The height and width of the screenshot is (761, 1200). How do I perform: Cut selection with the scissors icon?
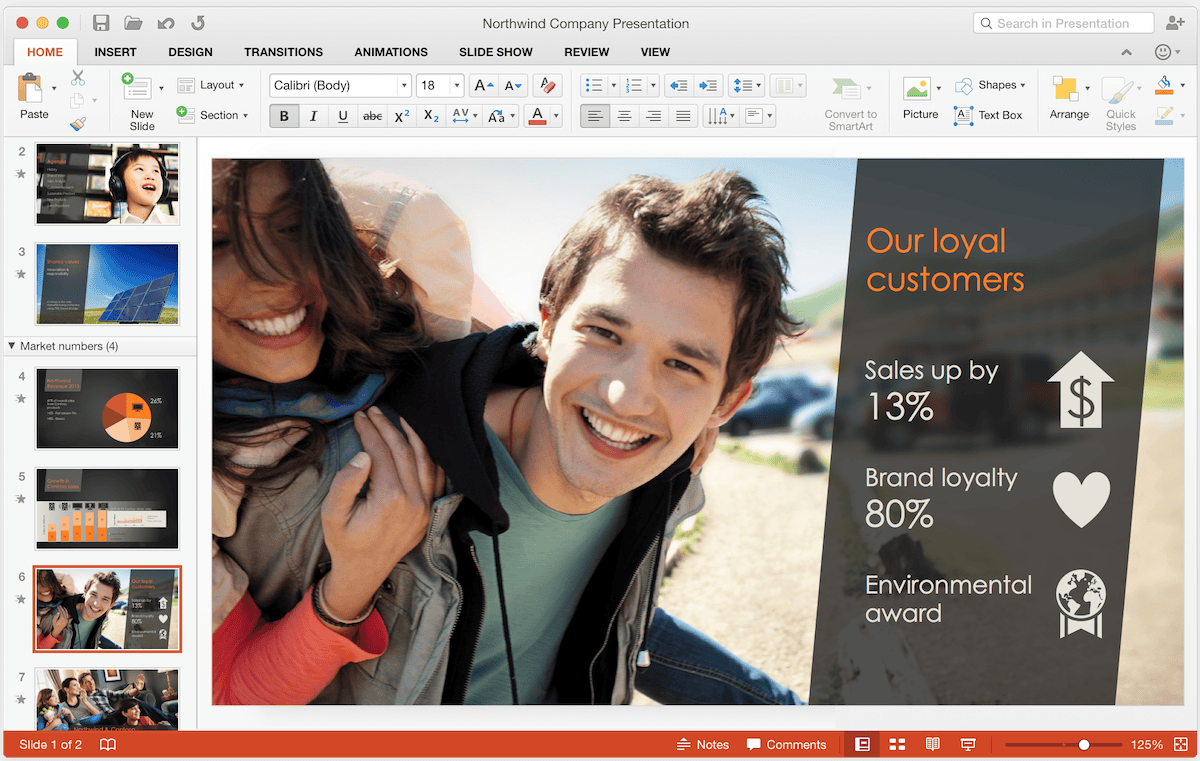(78, 78)
